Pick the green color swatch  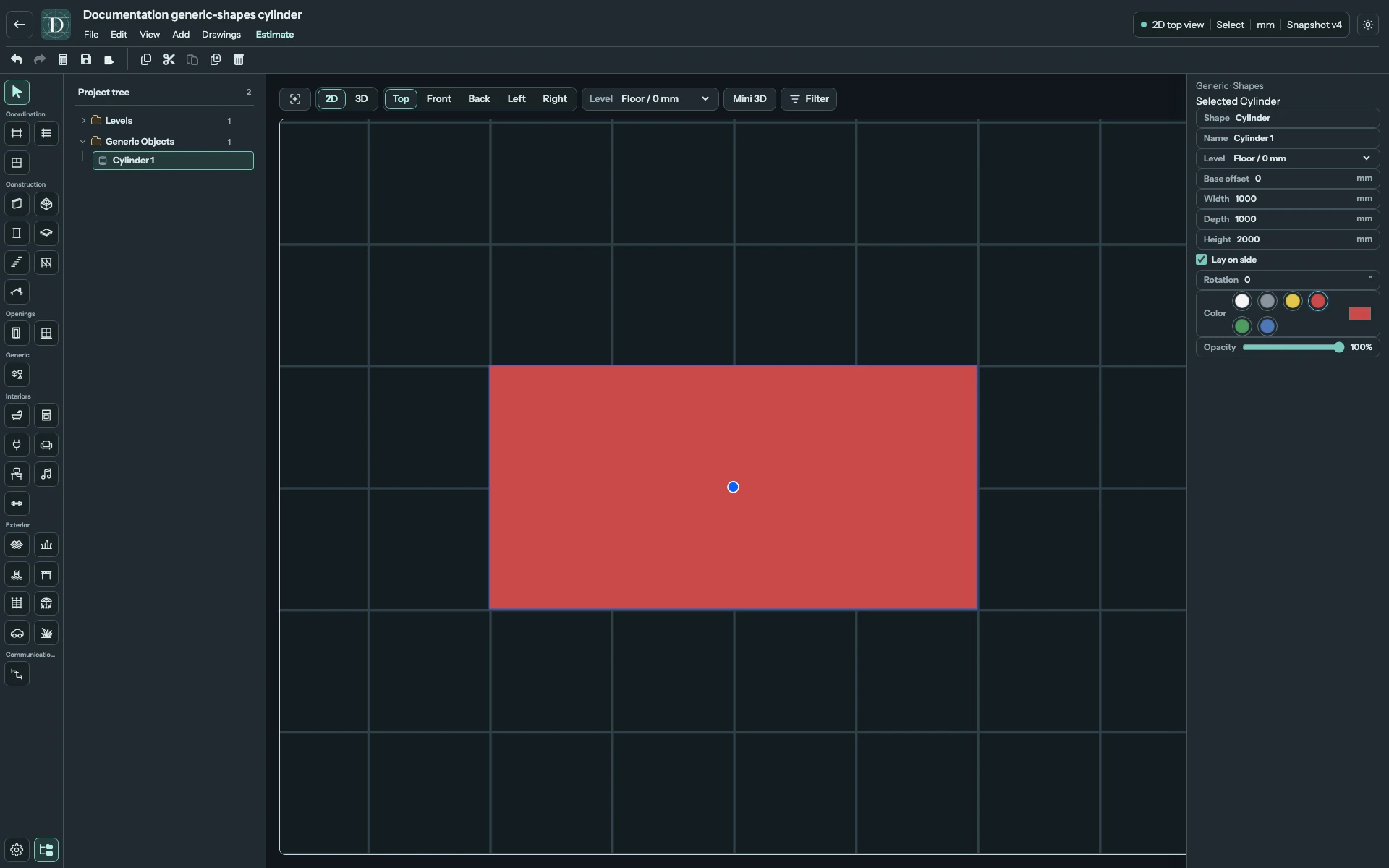pos(1242,327)
